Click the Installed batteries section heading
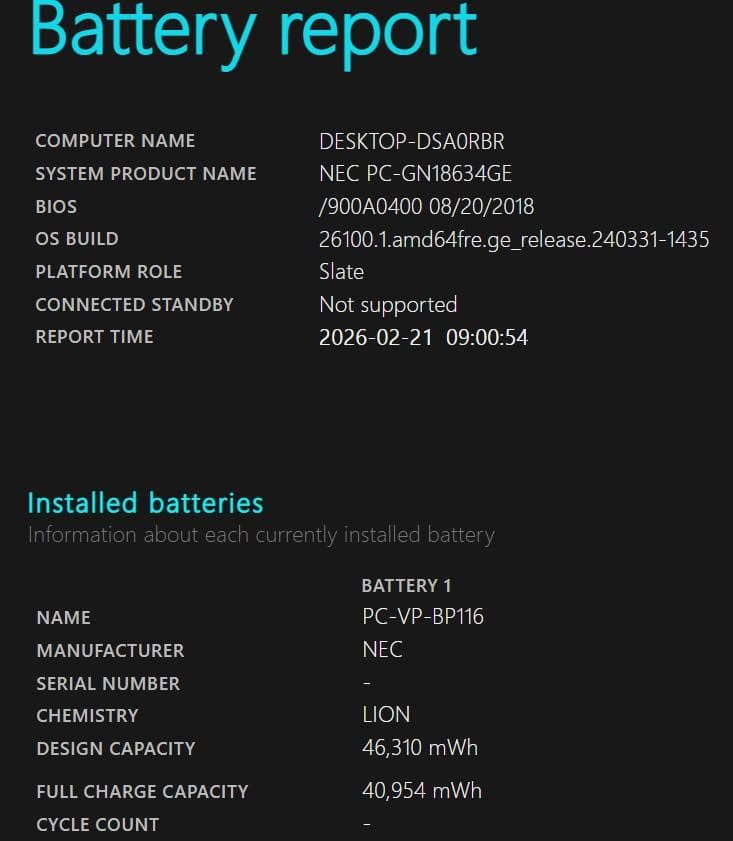Viewport: 733px width, 841px height. pos(145,503)
